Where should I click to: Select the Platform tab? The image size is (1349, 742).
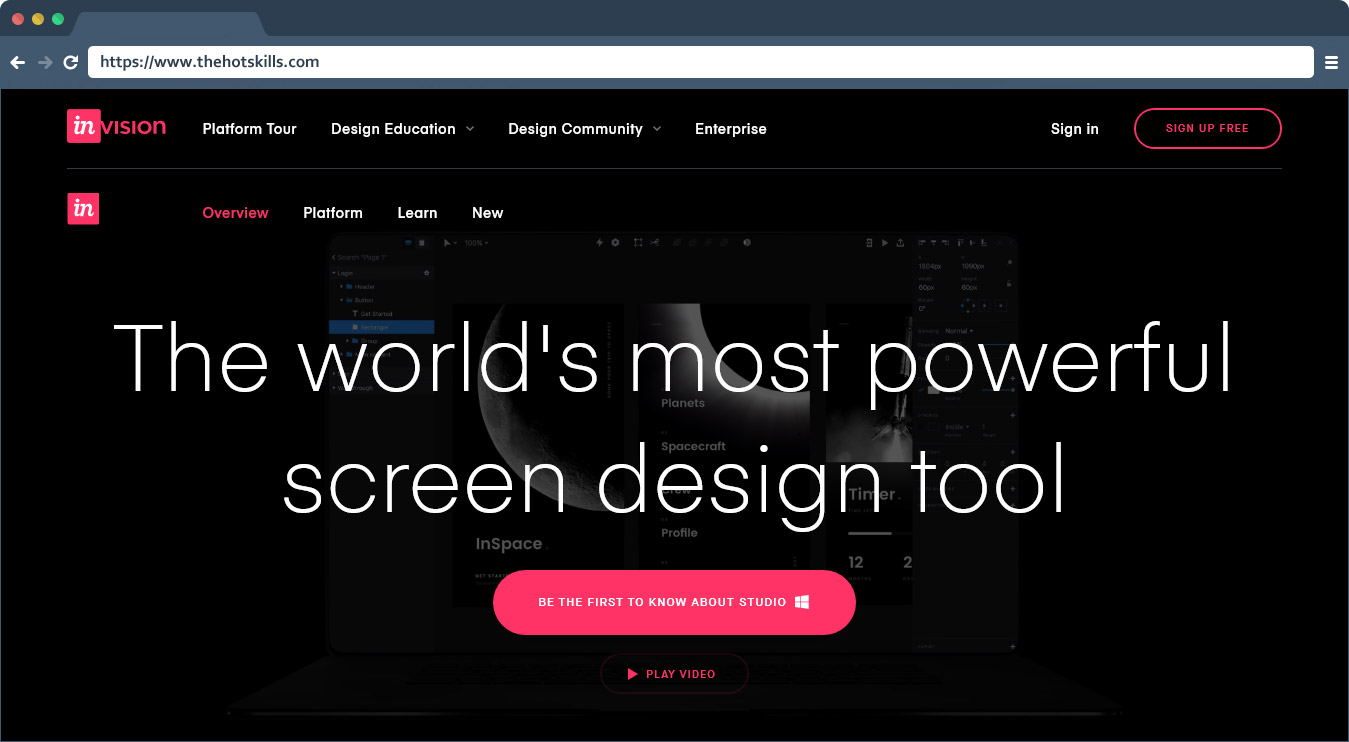pyautogui.click(x=333, y=213)
